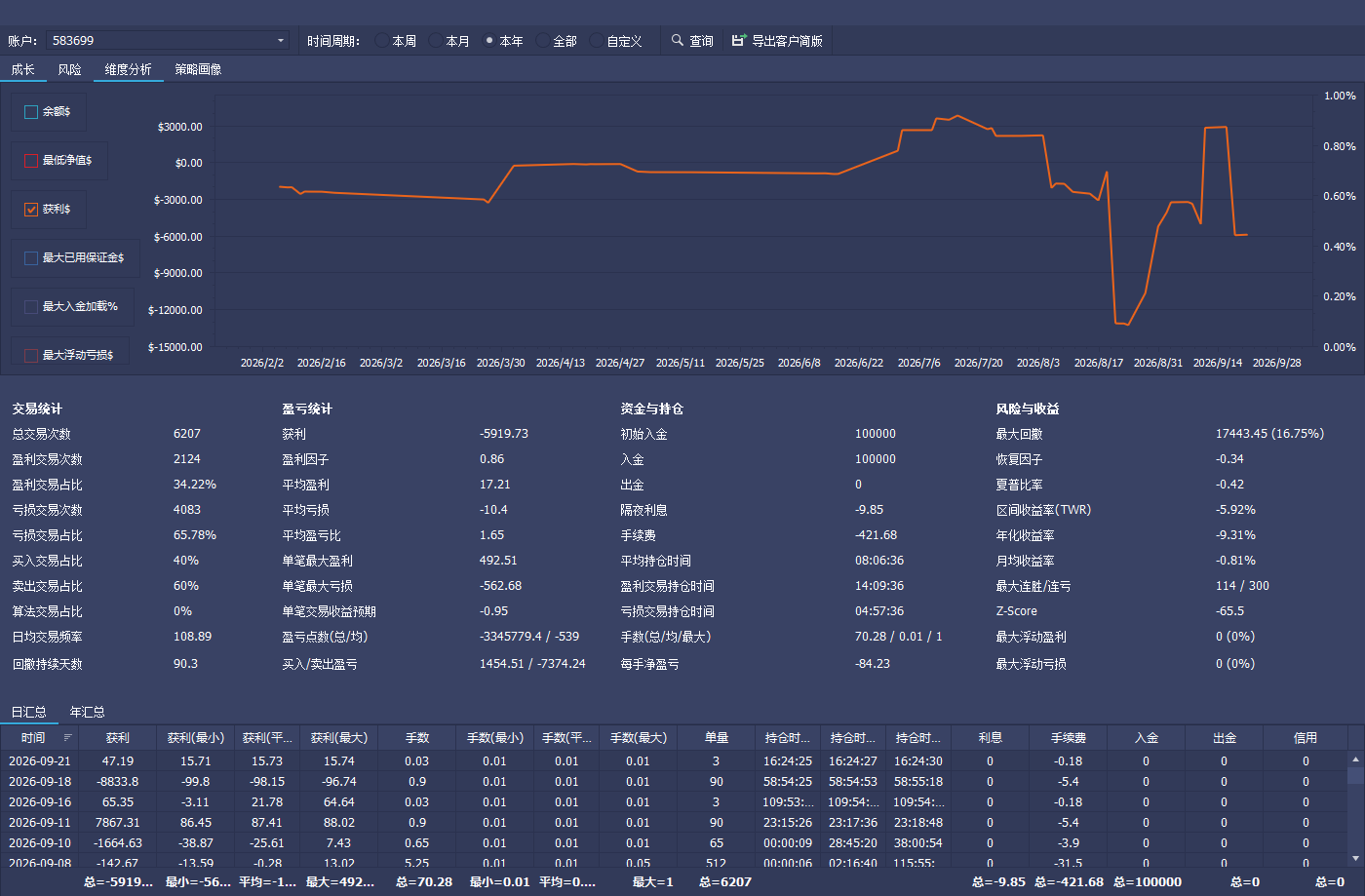
Task: Click the 夏普比率 value -0.42
Action: (1230, 485)
